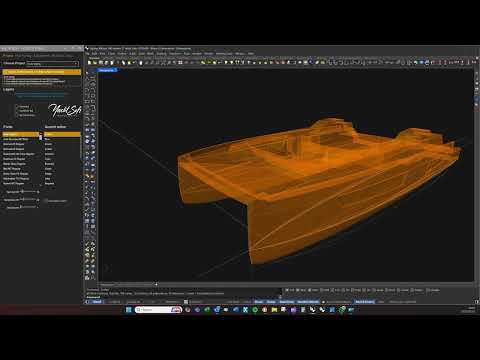Image resolution: width=480 pixels, height=360 pixels.
Task: Click the Windows taskbar search box
Action: (158, 310)
